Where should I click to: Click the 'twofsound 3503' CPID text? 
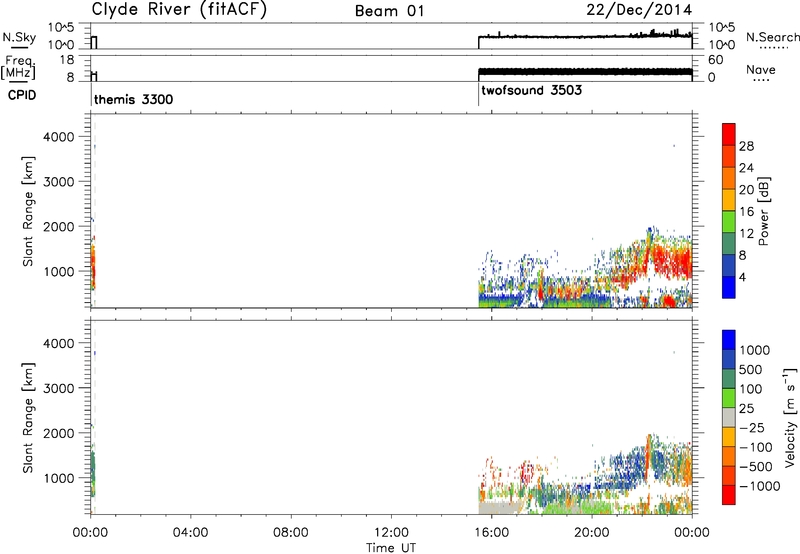click(532, 90)
